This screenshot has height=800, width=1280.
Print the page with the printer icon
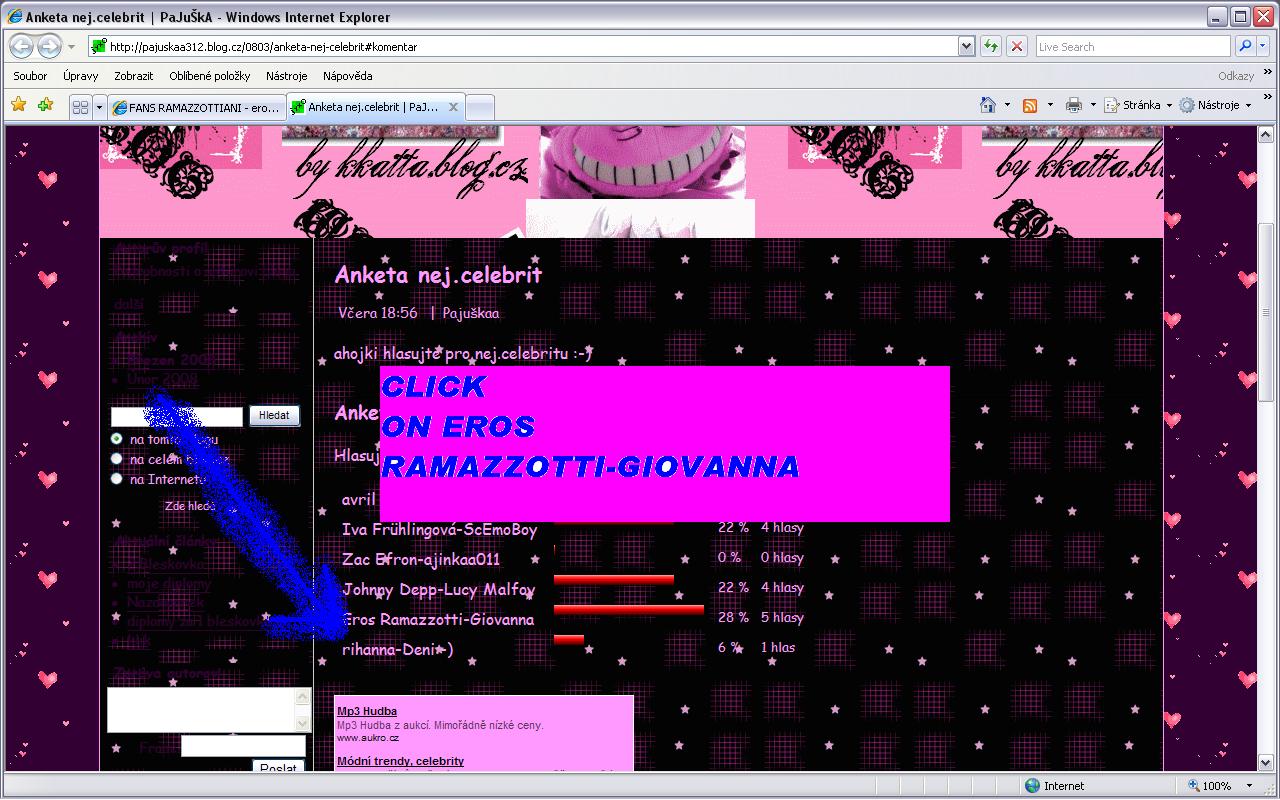(x=1074, y=105)
